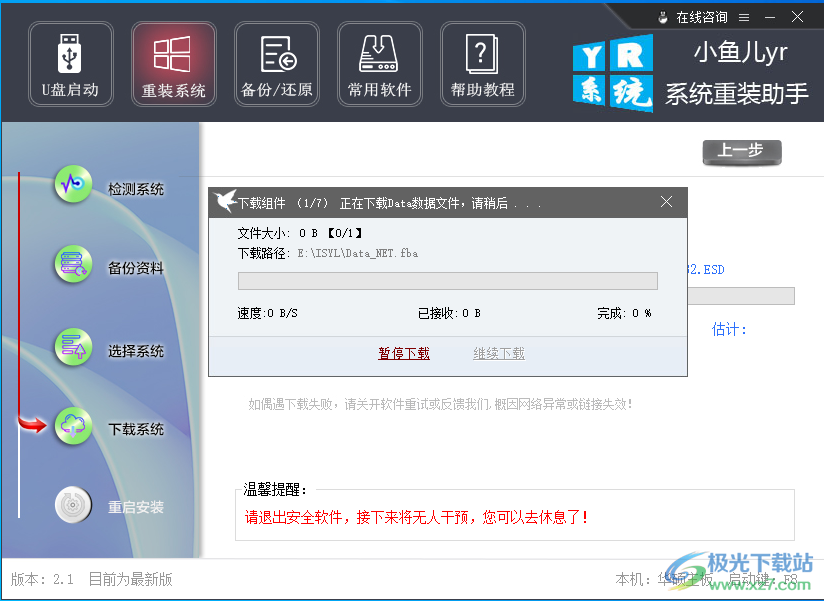
Task: Open the 备份/还原 backup and restore module
Action: pyautogui.click(x=276, y=63)
